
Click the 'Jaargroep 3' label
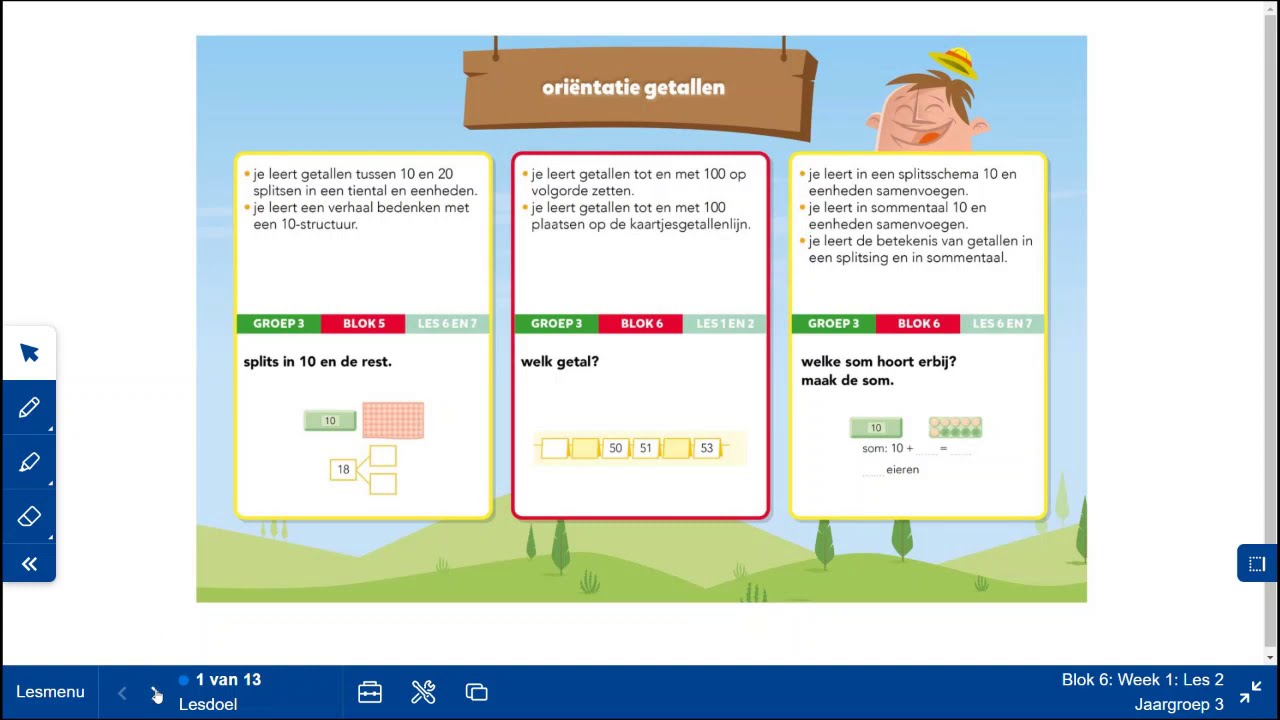point(1179,704)
